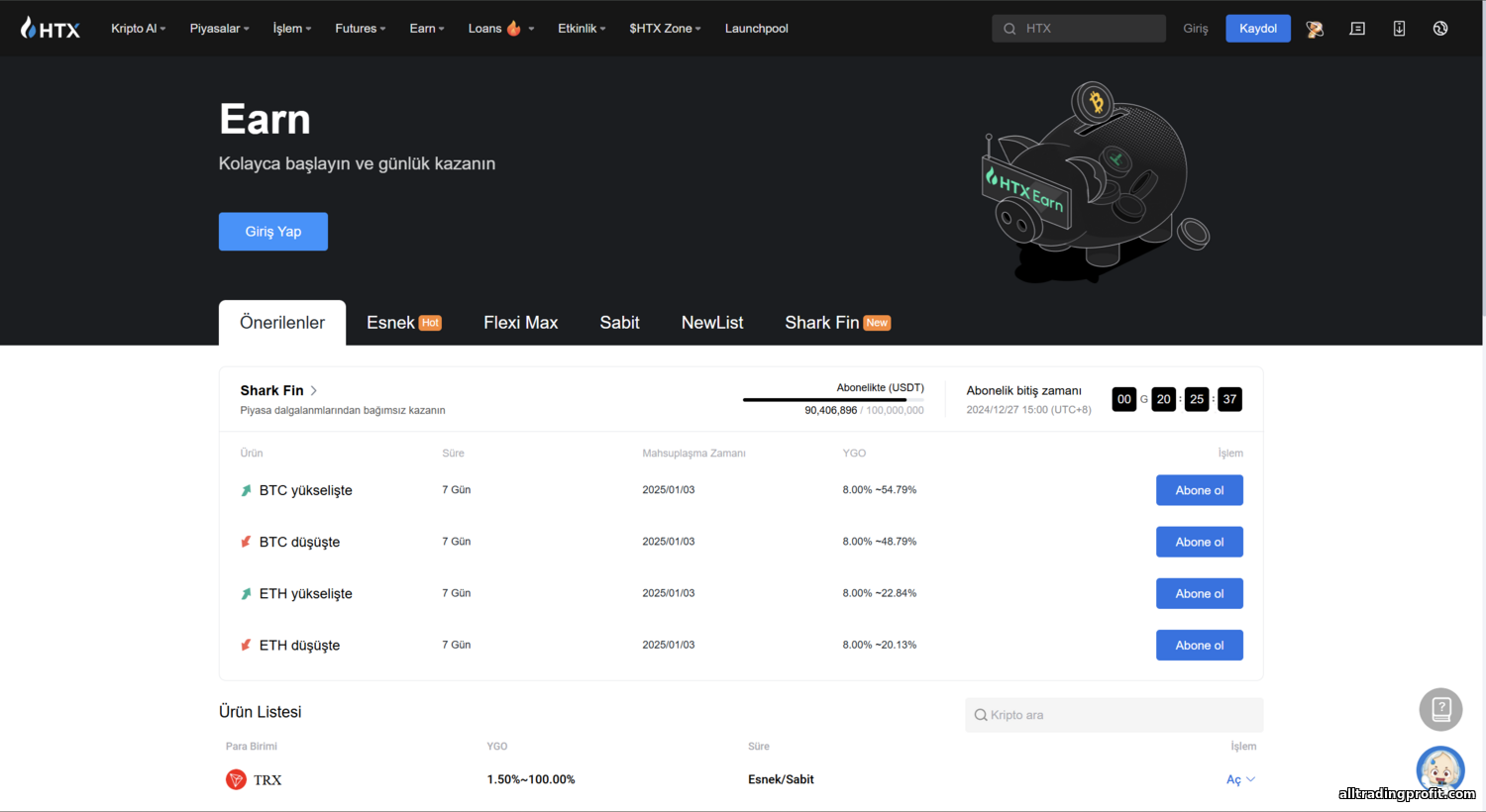Switch to the Sabit tab
Viewport: 1486px width, 812px height.
pyautogui.click(x=620, y=323)
